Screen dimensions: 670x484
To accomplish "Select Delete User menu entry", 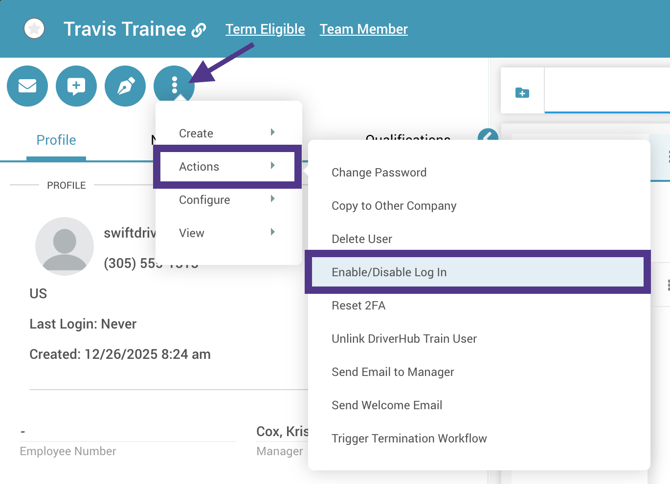I will tap(362, 239).
